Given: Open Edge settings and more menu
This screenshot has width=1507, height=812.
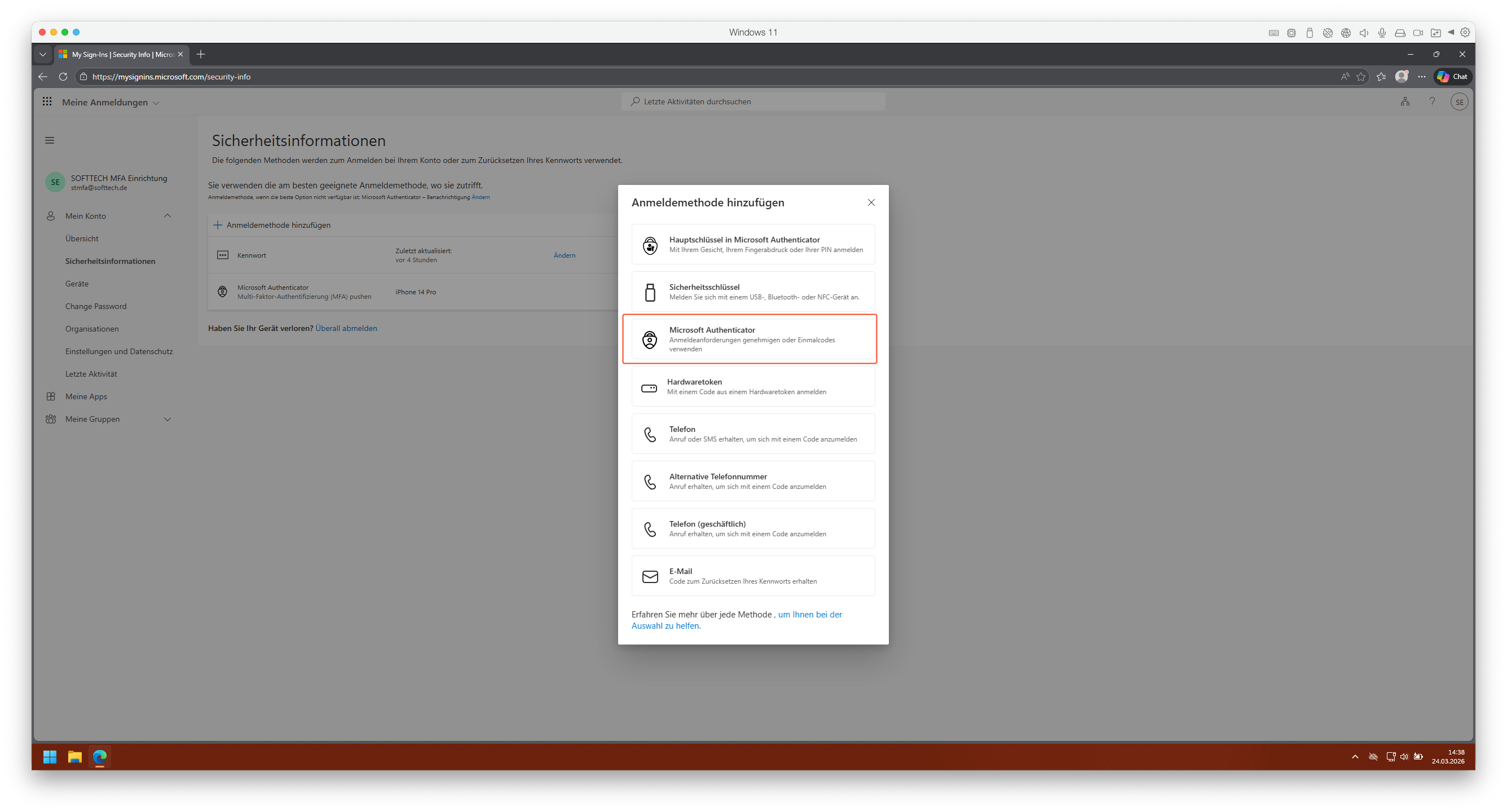Looking at the screenshot, I should (1422, 77).
